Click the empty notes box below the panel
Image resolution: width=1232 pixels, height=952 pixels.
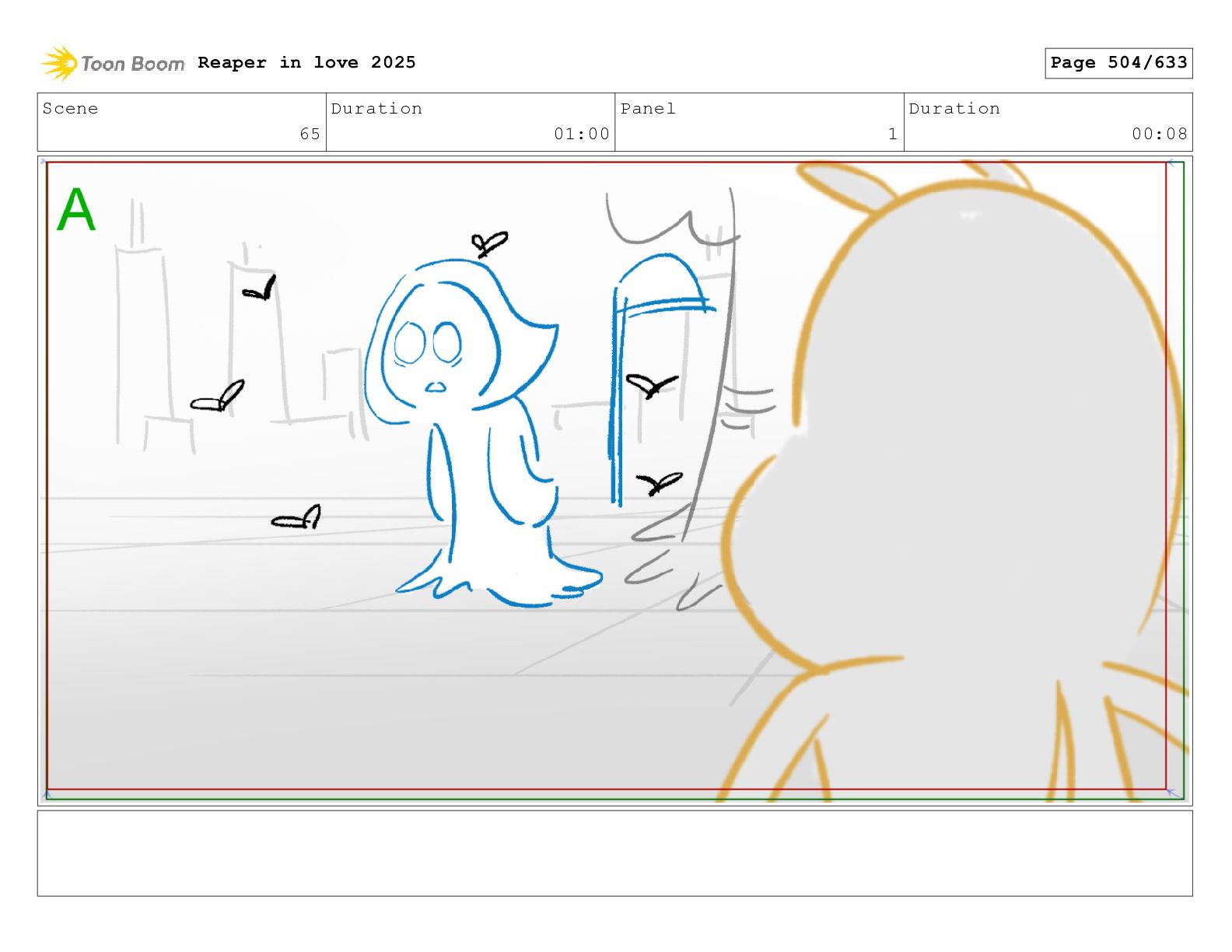614,853
